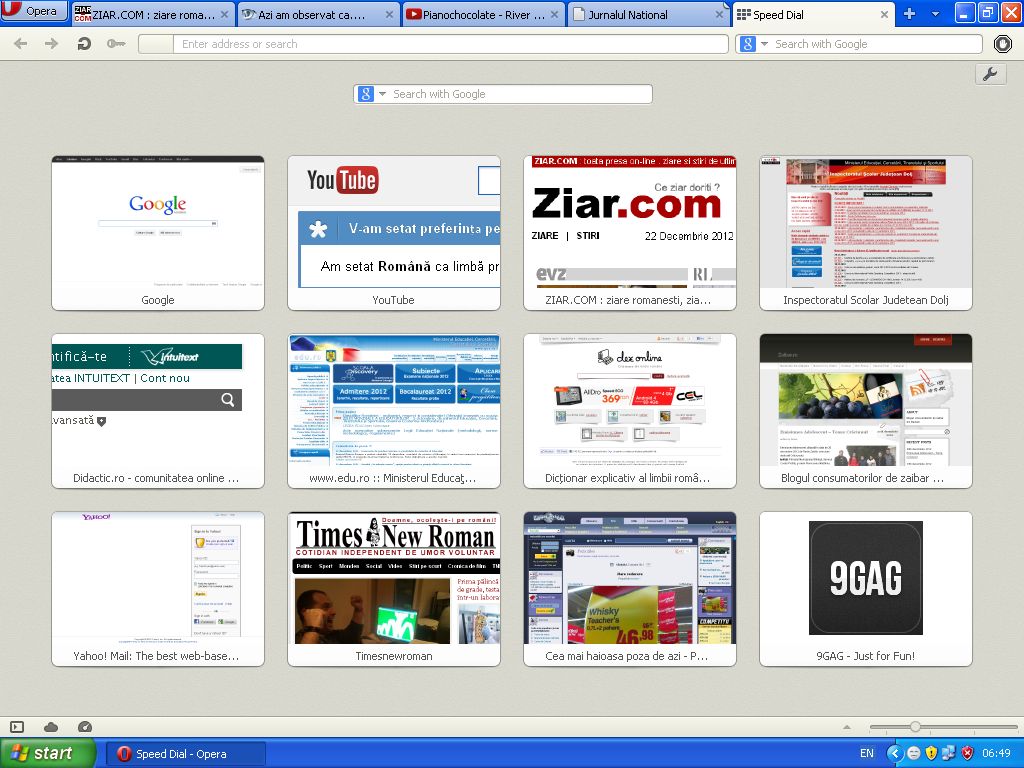Click the Google icon in Speed Dial search
1024x768 pixels.
pyautogui.click(x=366, y=94)
